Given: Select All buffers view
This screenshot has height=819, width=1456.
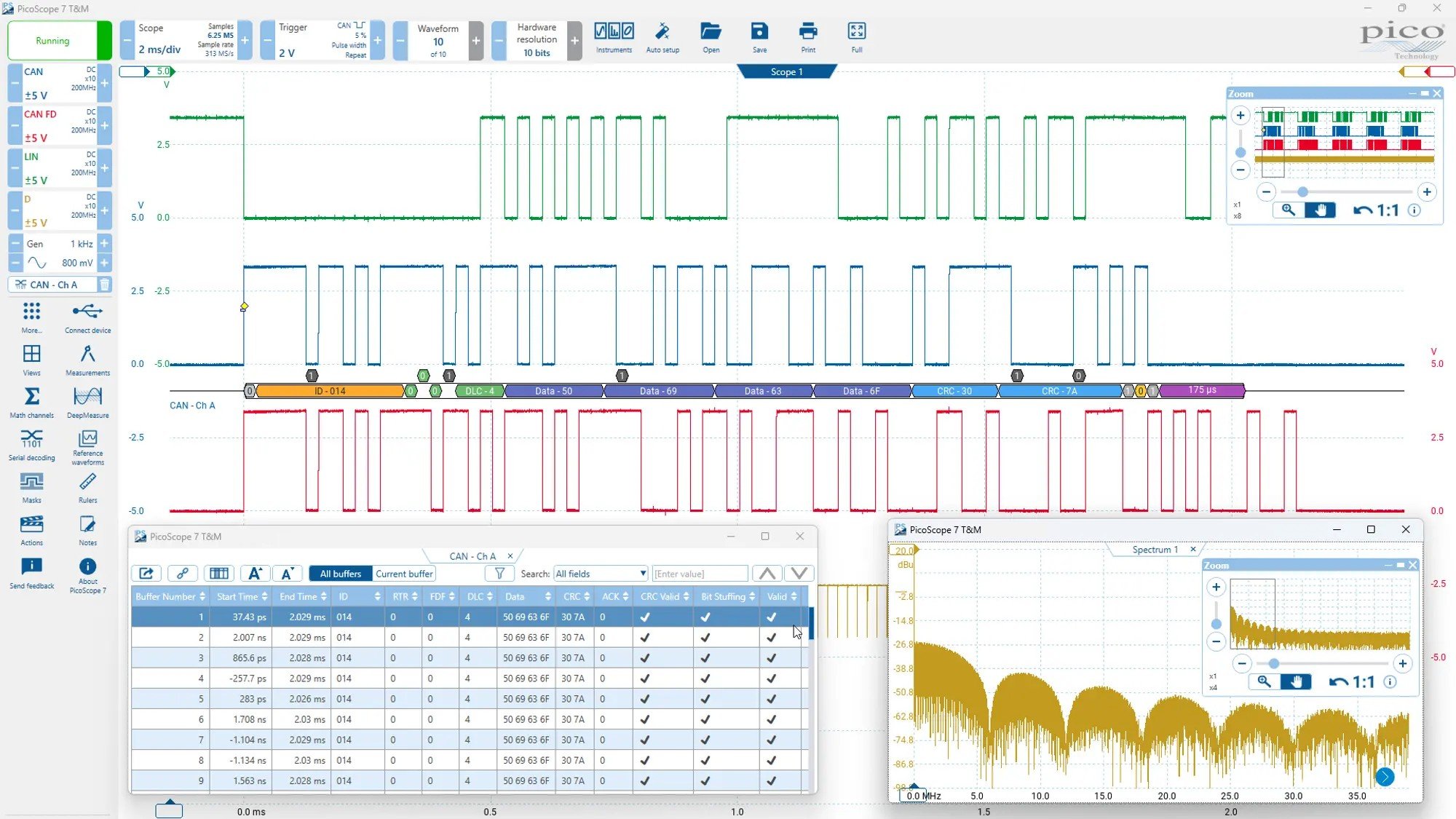Looking at the screenshot, I should (340, 574).
